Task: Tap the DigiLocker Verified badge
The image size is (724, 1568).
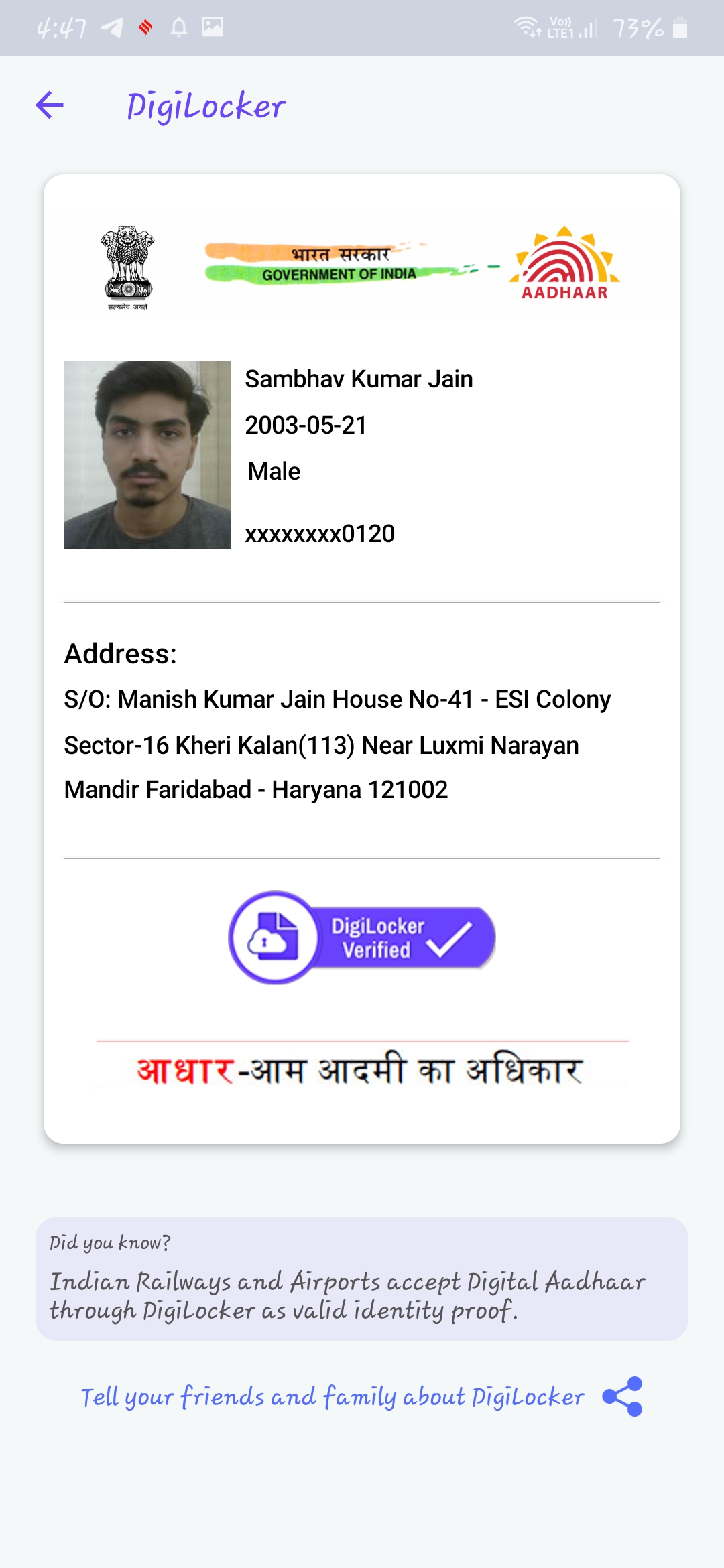Action: click(362, 937)
